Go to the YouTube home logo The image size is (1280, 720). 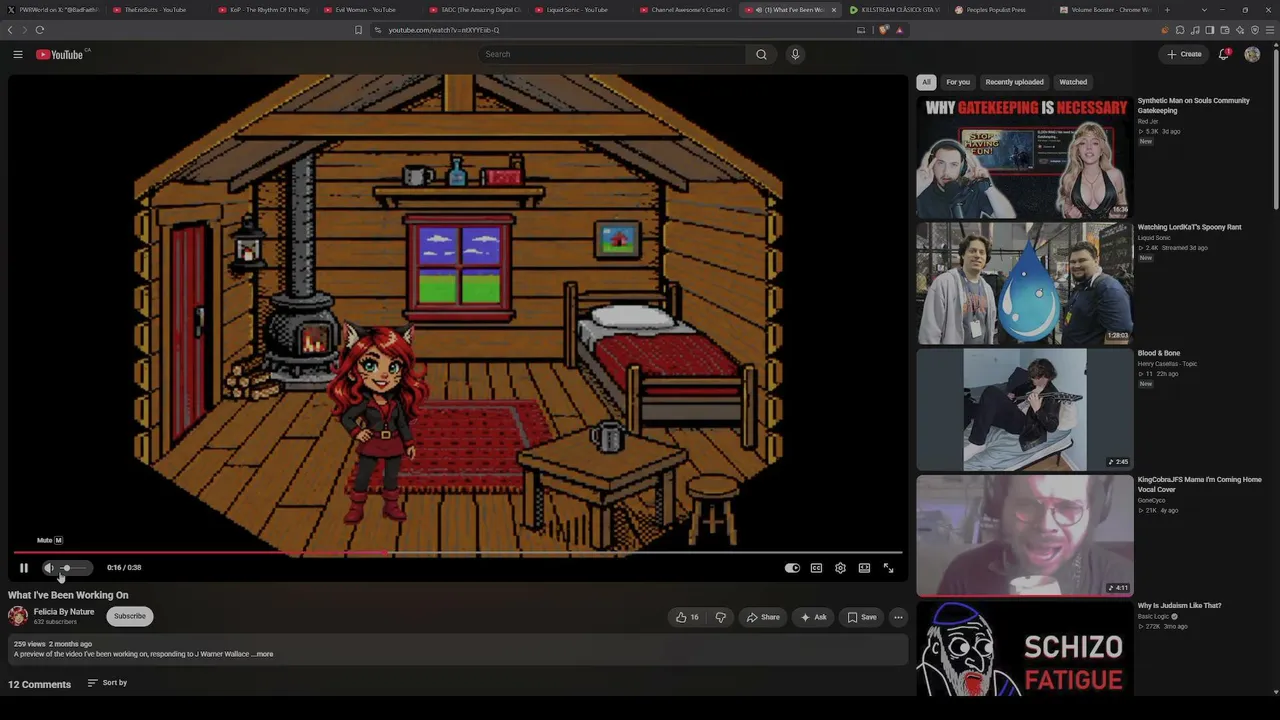59,54
